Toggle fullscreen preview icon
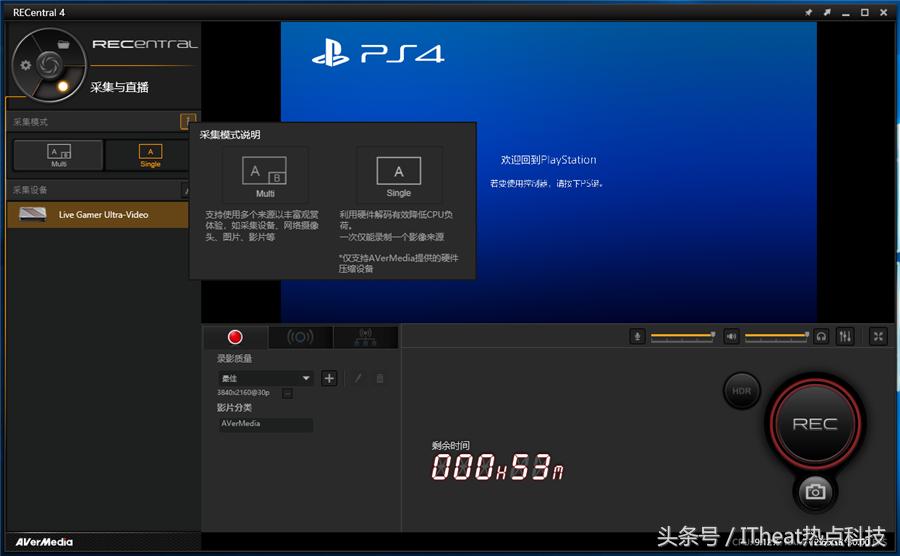900x556 pixels. tap(878, 336)
